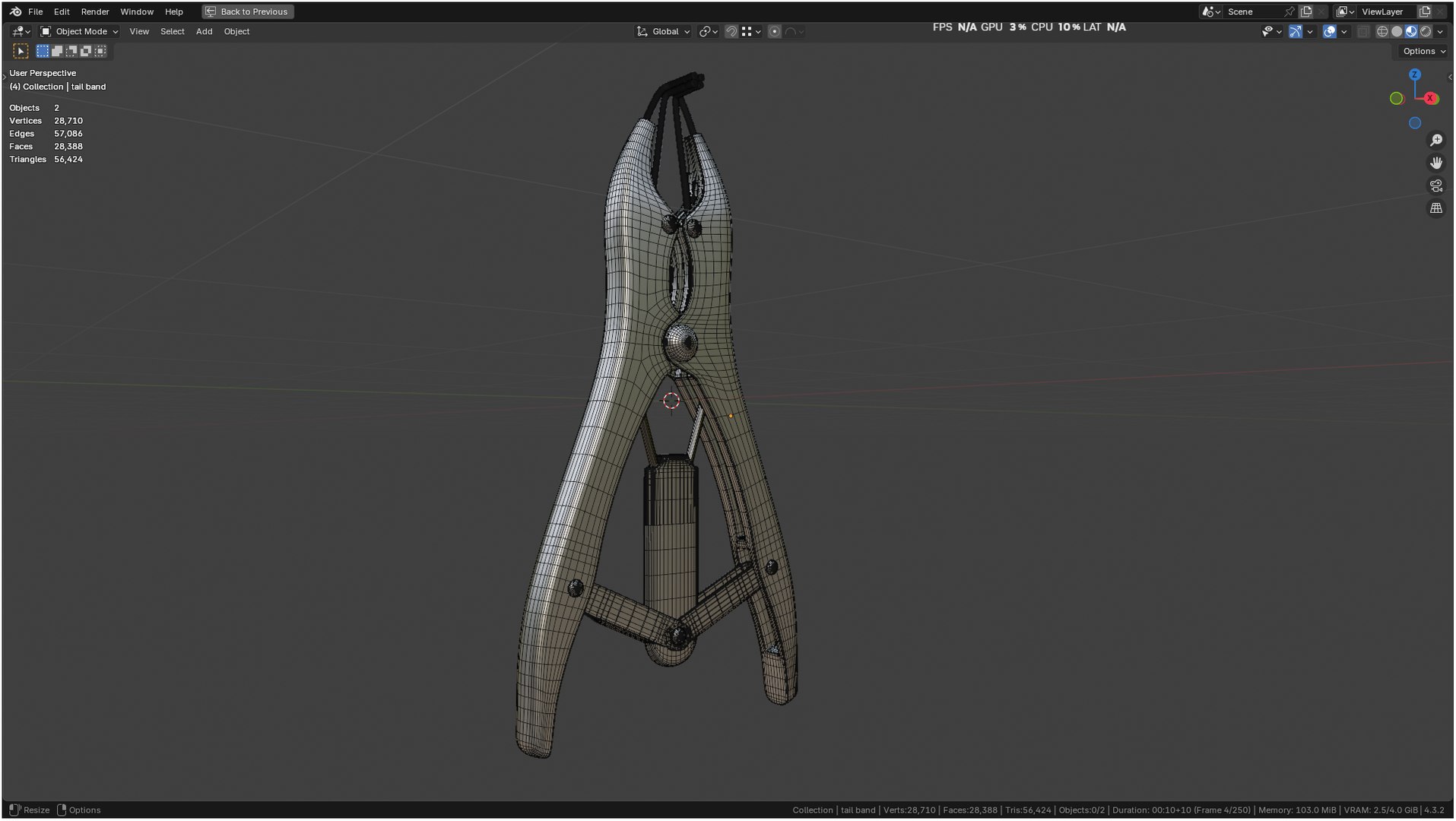Open the Object Mode dropdown

79,31
